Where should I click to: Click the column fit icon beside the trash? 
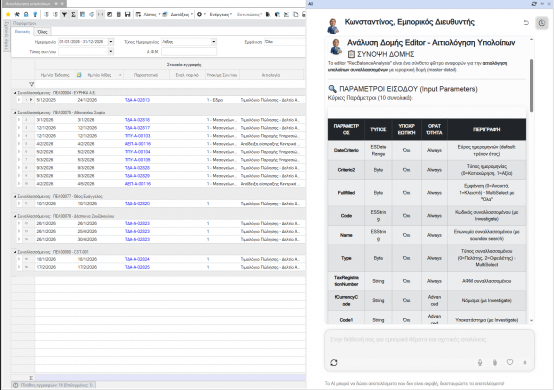point(100,14)
